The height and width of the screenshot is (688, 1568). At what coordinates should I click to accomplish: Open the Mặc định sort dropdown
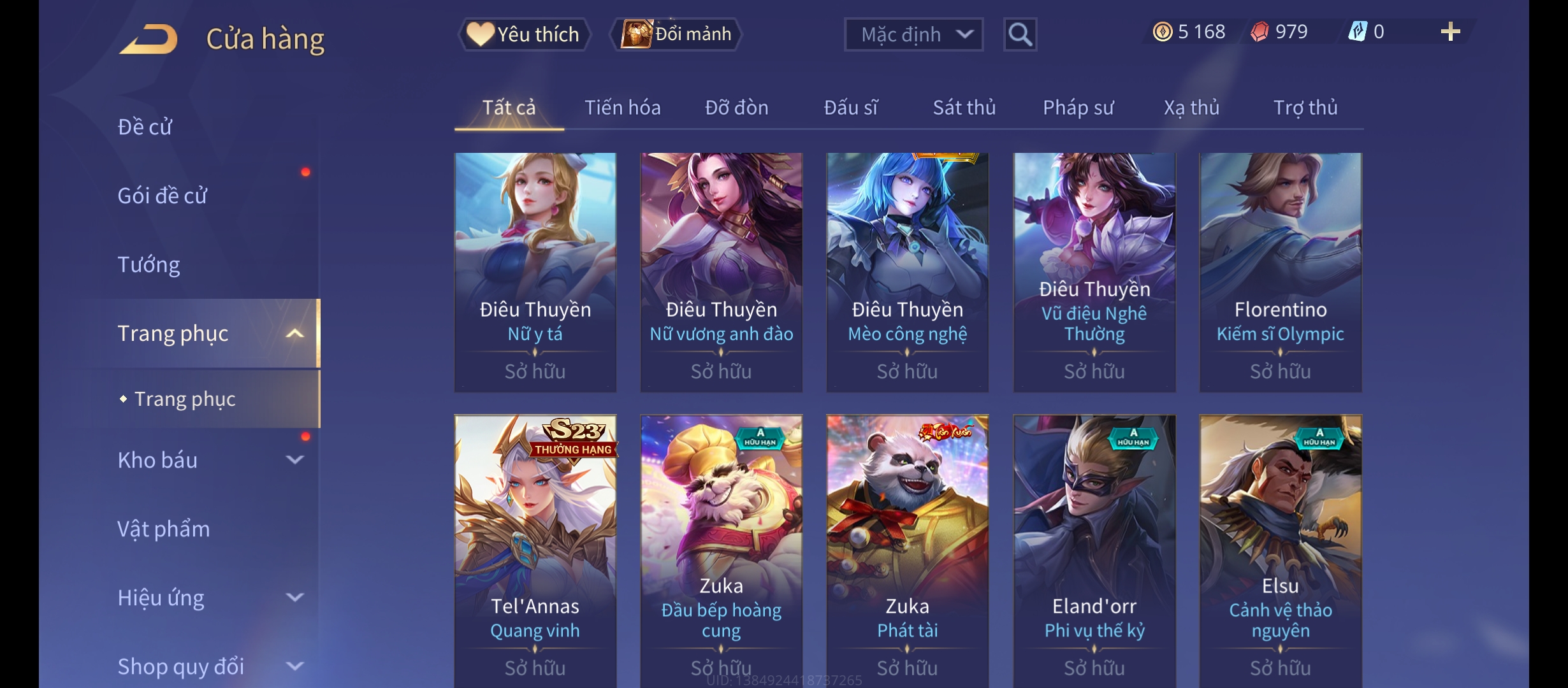point(913,34)
